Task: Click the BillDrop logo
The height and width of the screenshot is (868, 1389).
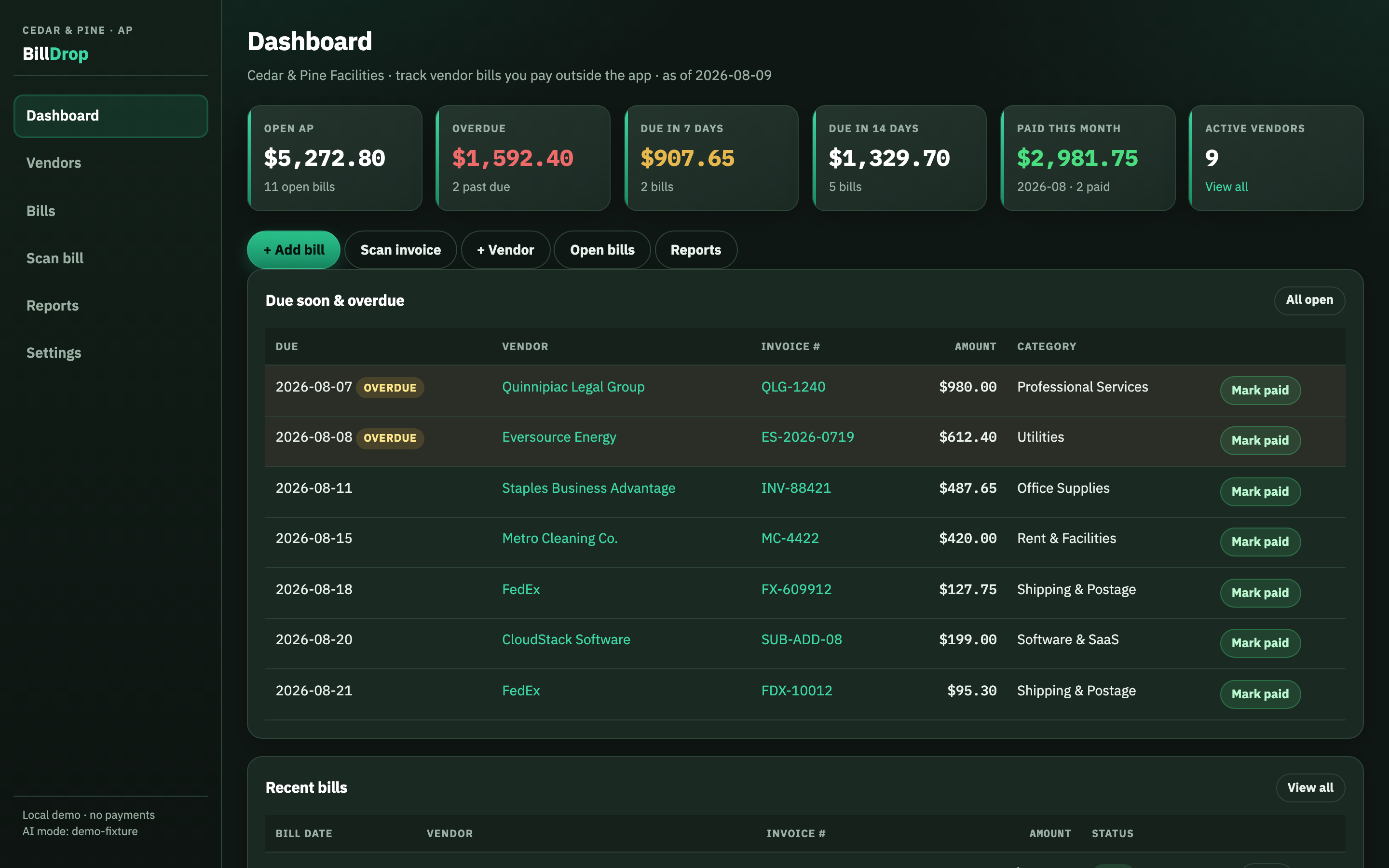Action: [x=55, y=54]
